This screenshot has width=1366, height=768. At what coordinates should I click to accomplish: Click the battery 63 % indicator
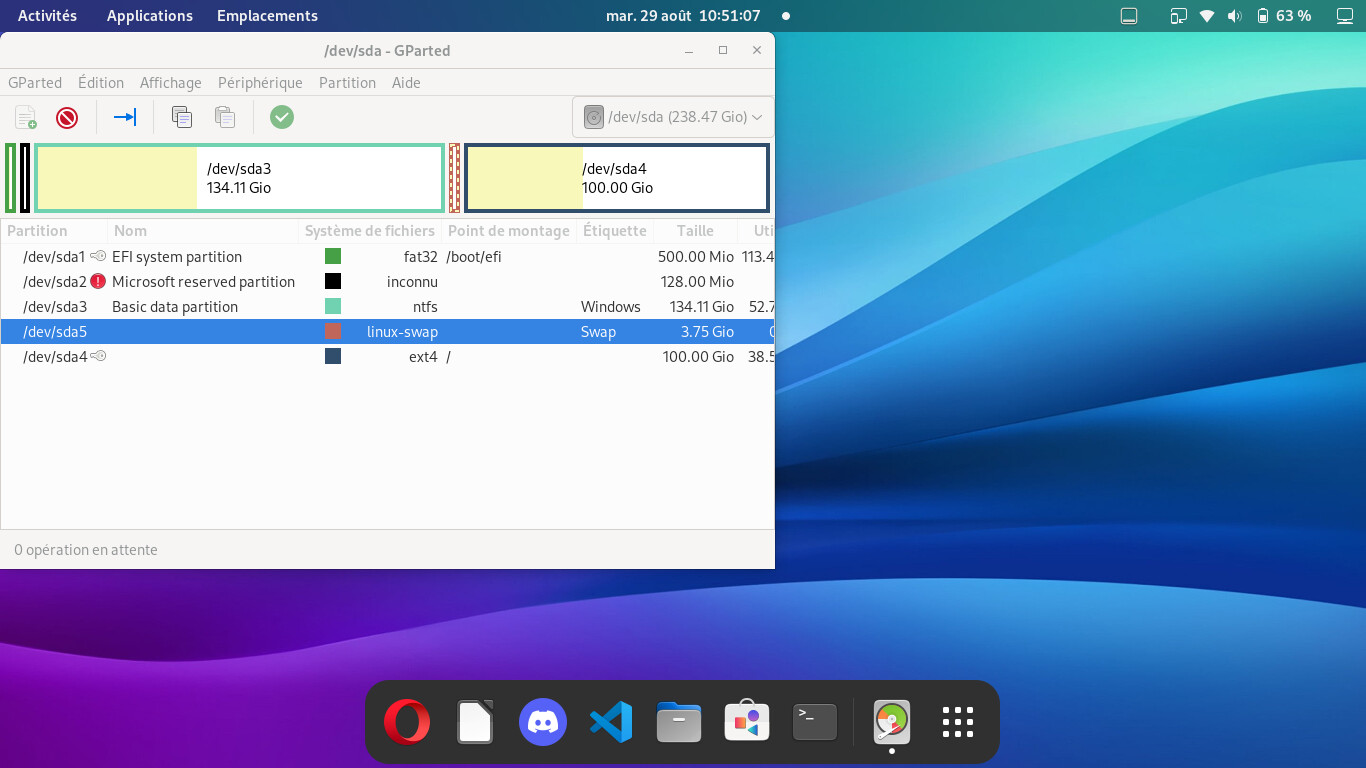point(1284,16)
